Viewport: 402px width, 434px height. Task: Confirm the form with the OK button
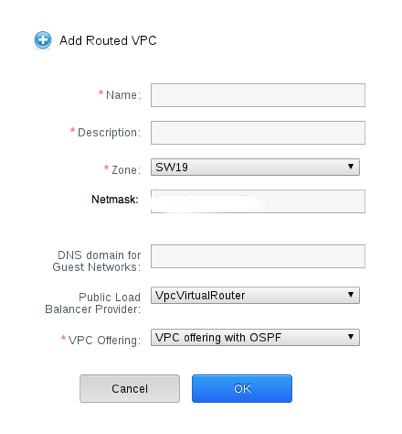coord(242,389)
